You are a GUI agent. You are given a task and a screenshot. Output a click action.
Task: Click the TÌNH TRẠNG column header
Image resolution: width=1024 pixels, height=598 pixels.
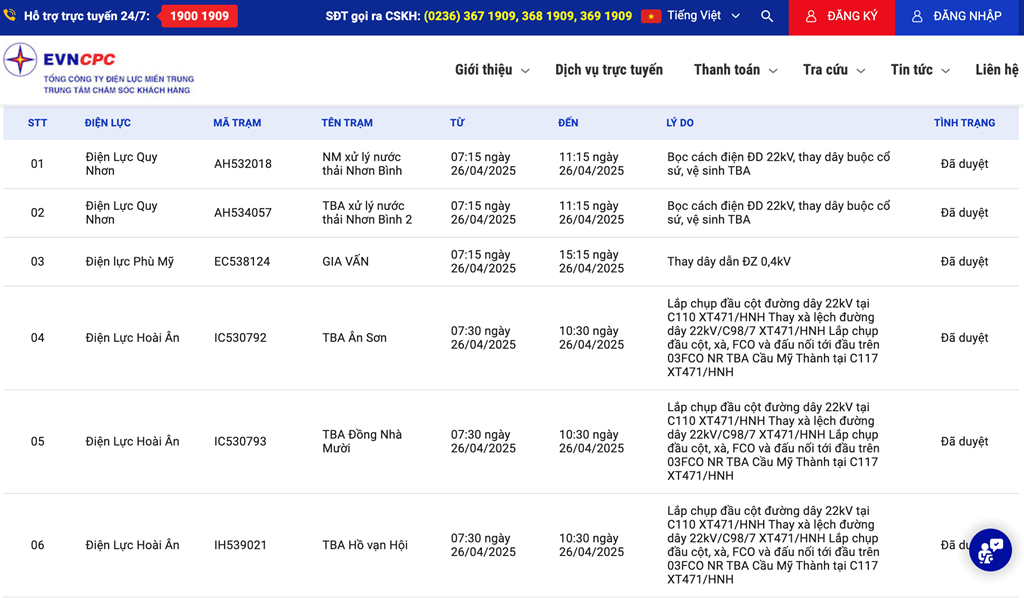(965, 123)
